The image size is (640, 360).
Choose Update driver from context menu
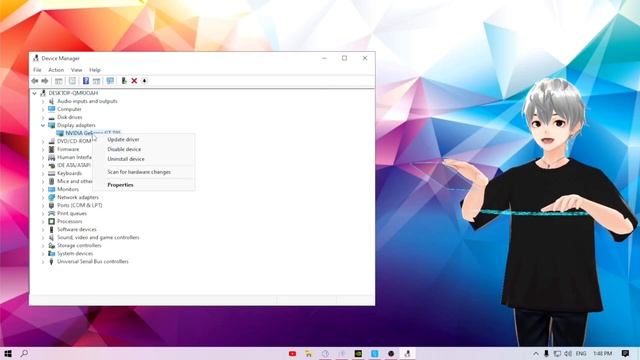[123, 139]
